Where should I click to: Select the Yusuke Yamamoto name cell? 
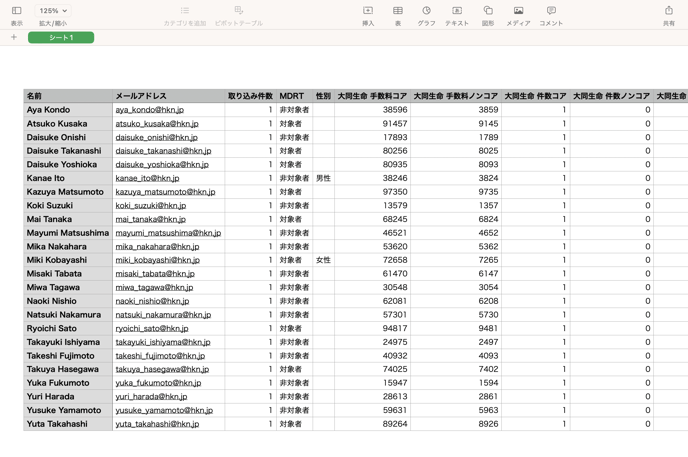coord(68,410)
